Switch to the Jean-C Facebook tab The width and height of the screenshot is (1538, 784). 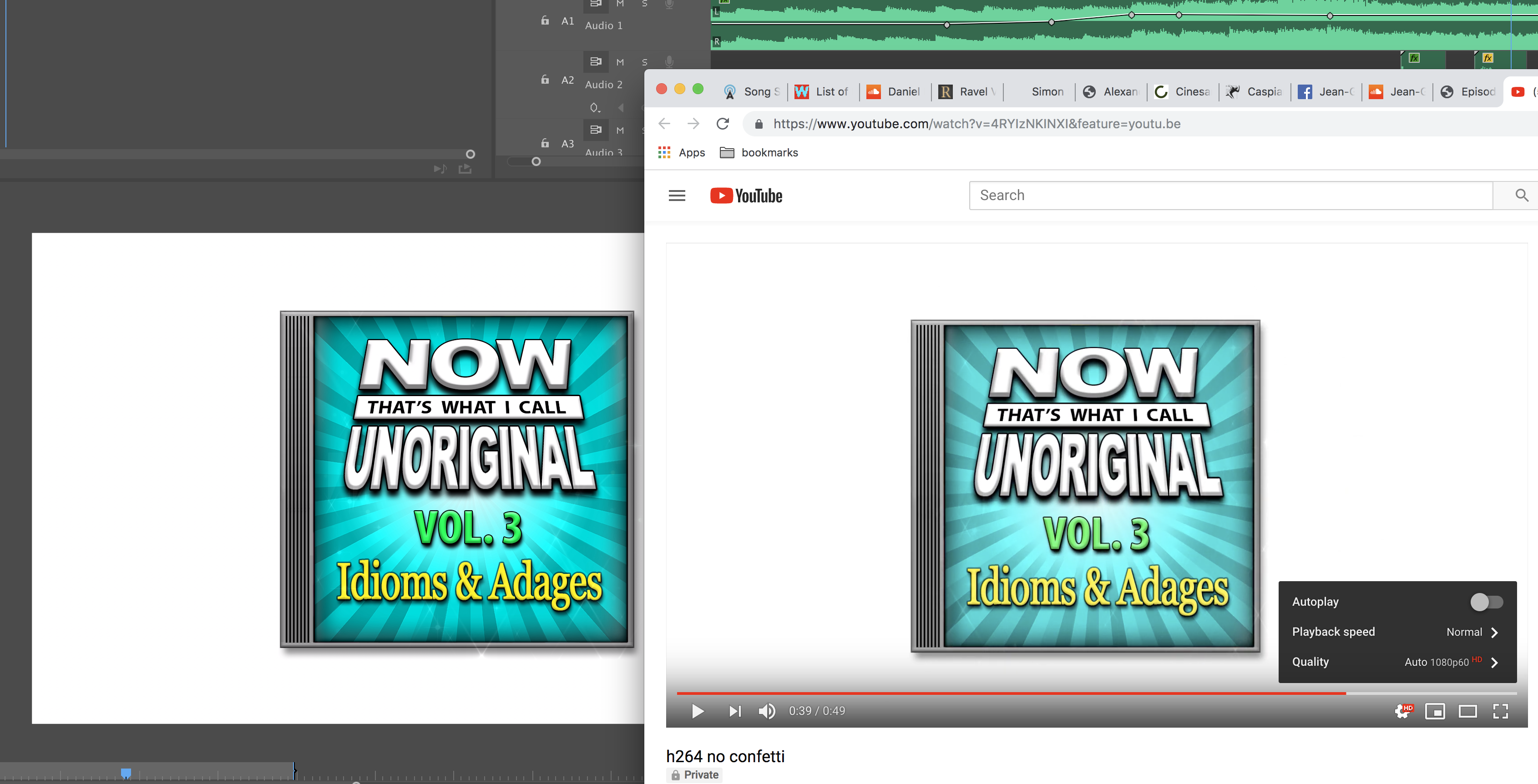(1326, 92)
